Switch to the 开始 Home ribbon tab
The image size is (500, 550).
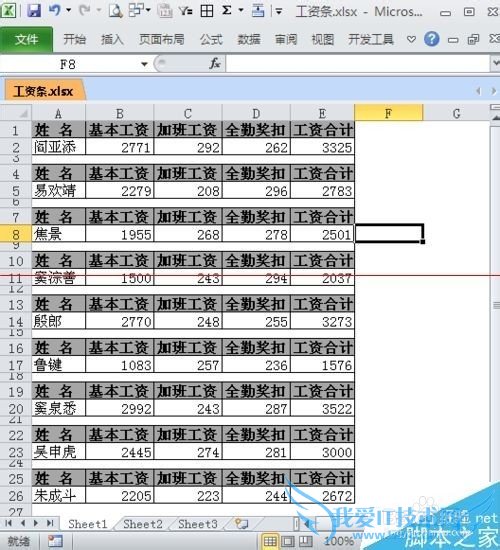[x=74, y=39]
